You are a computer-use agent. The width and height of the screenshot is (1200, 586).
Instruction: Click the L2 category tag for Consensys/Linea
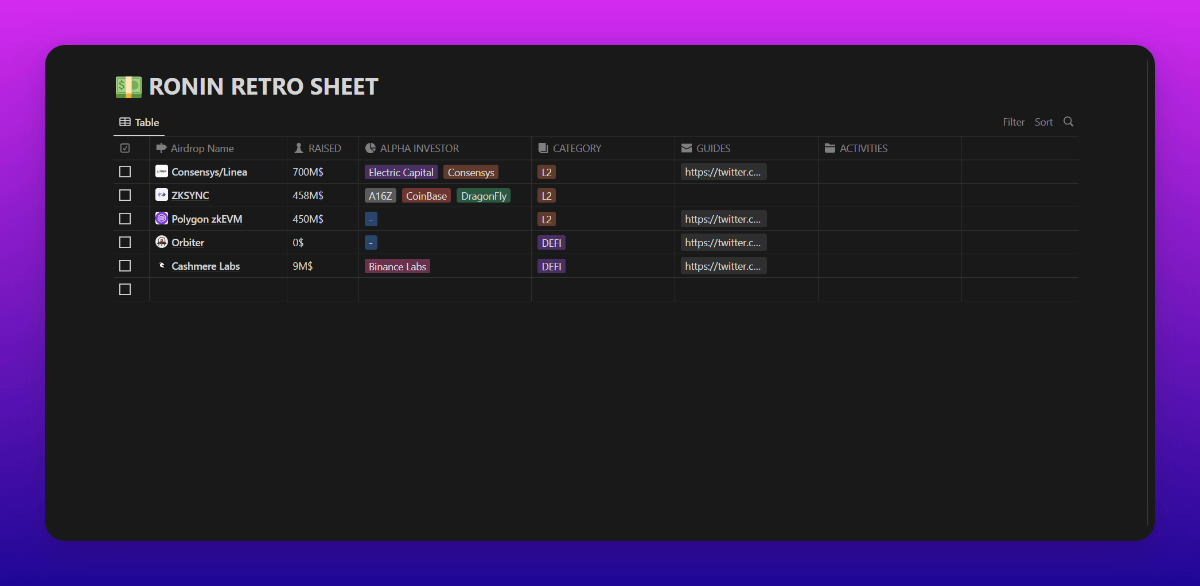click(x=547, y=172)
